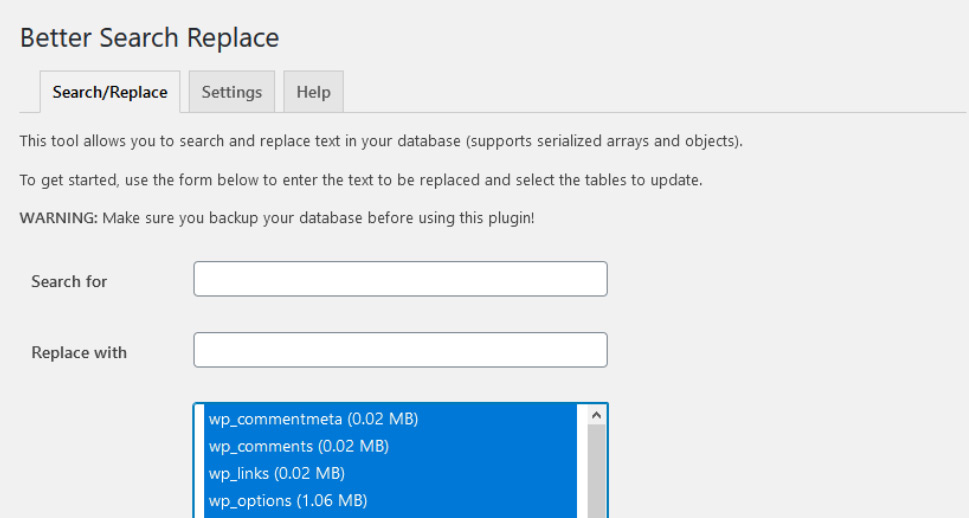The image size is (969, 518).
Task: Click the "This tool allows you" description line
Action: tap(381, 142)
